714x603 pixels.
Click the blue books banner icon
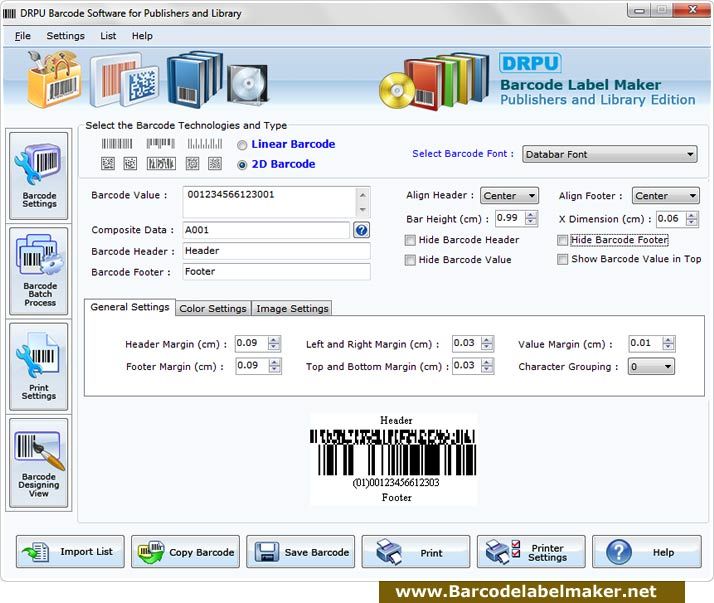pos(194,79)
